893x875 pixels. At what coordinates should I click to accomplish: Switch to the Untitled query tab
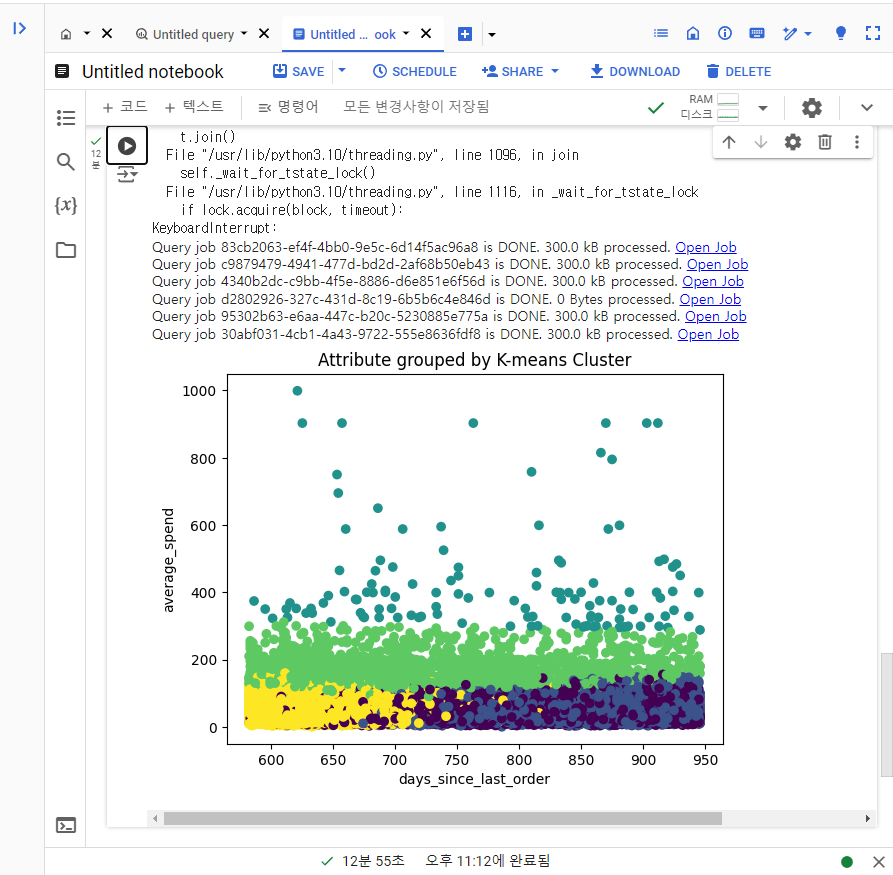[192, 34]
